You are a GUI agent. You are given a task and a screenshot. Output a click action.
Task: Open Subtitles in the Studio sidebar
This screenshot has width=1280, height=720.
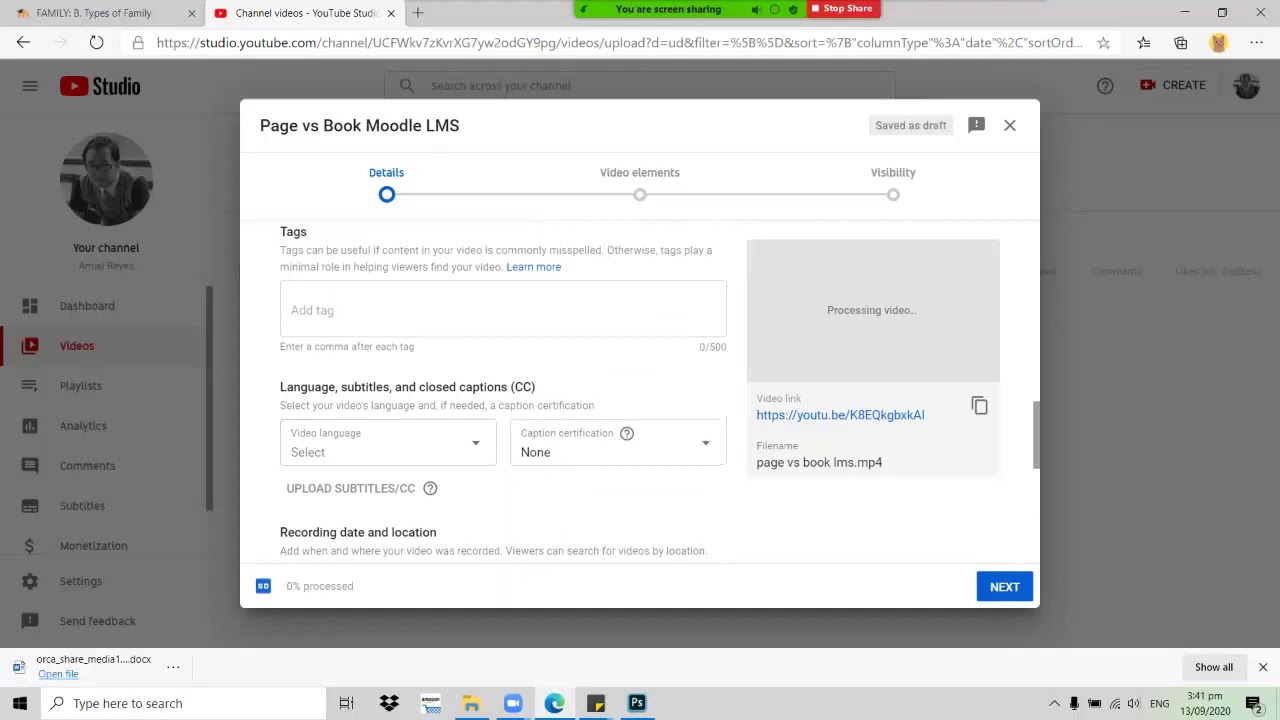click(x=104, y=506)
